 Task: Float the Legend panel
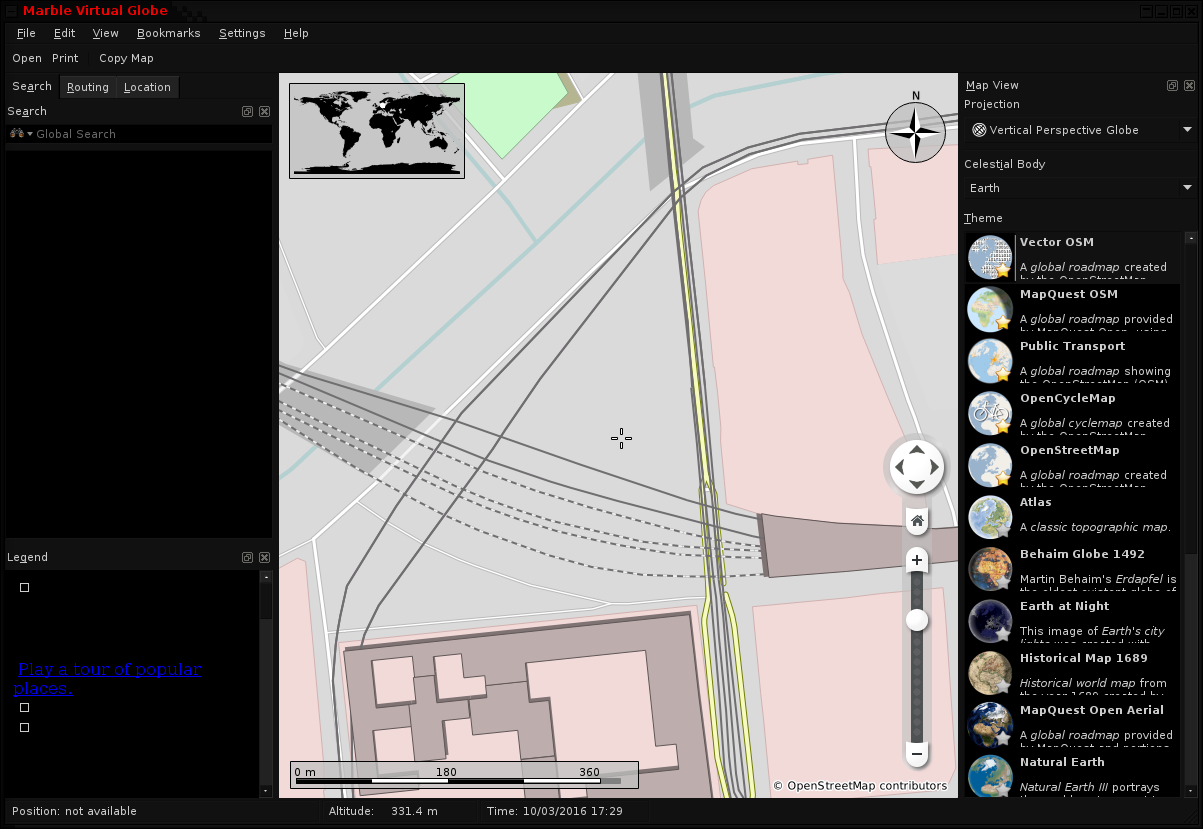(x=247, y=557)
